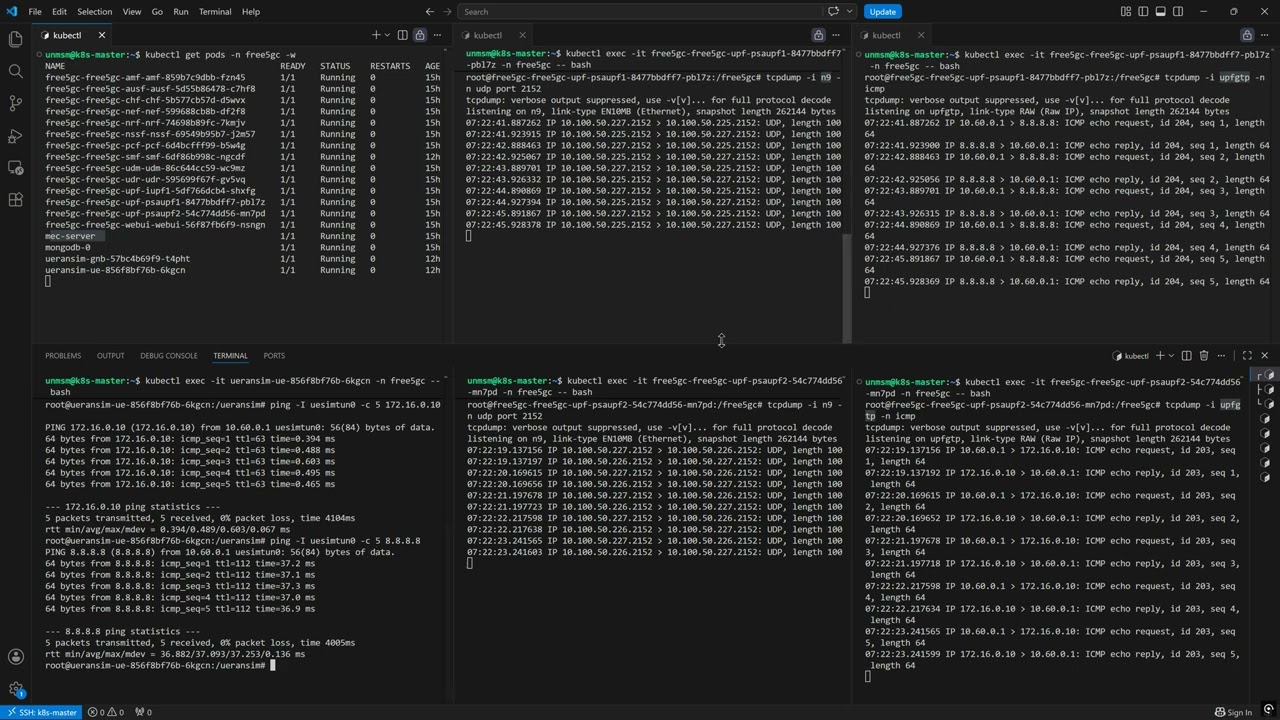Open the Help menu
The height and width of the screenshot is (720, 1280).
pos(251,12)
